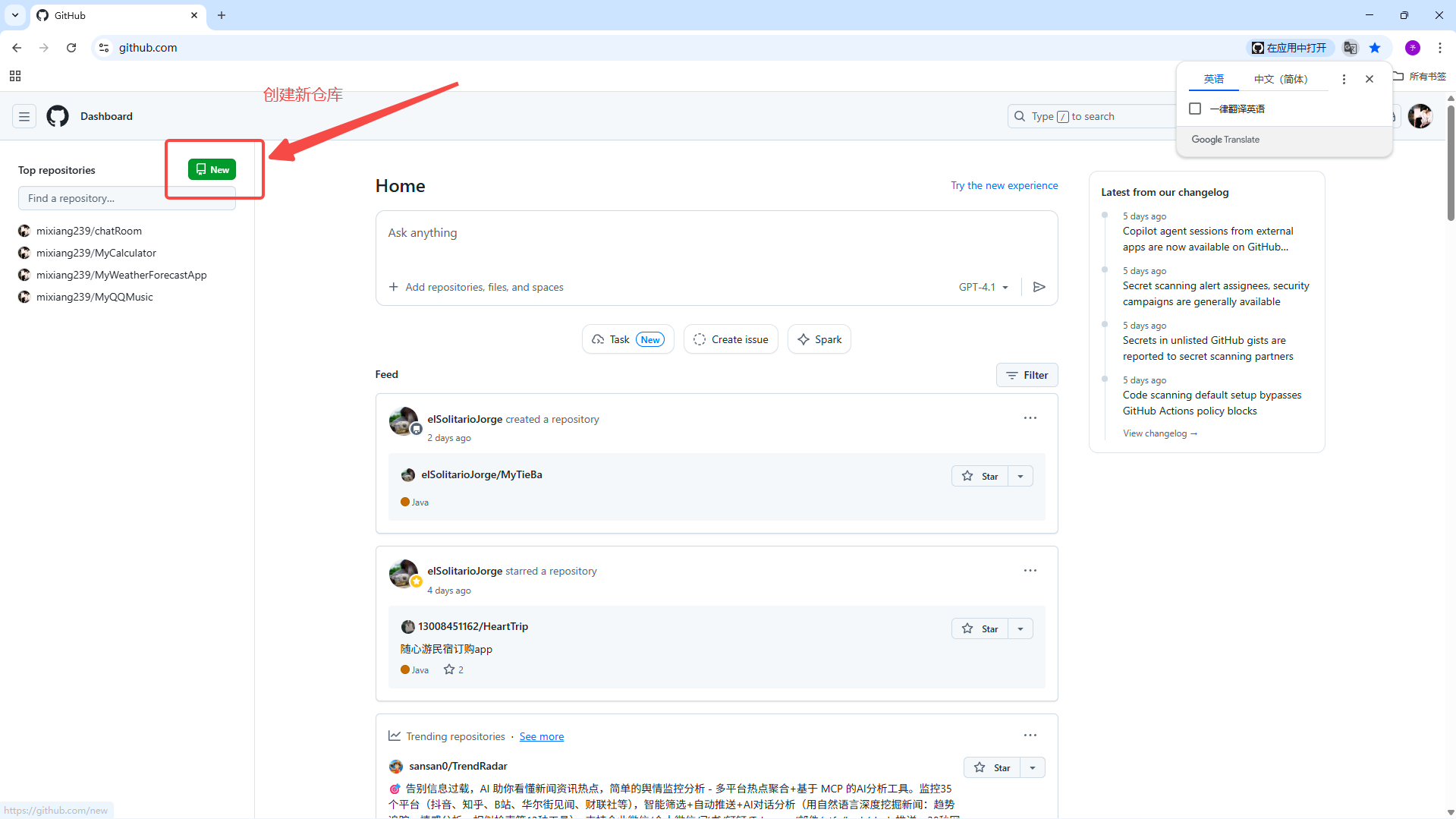Click the GitHub Octocat logo

[58, 116]
